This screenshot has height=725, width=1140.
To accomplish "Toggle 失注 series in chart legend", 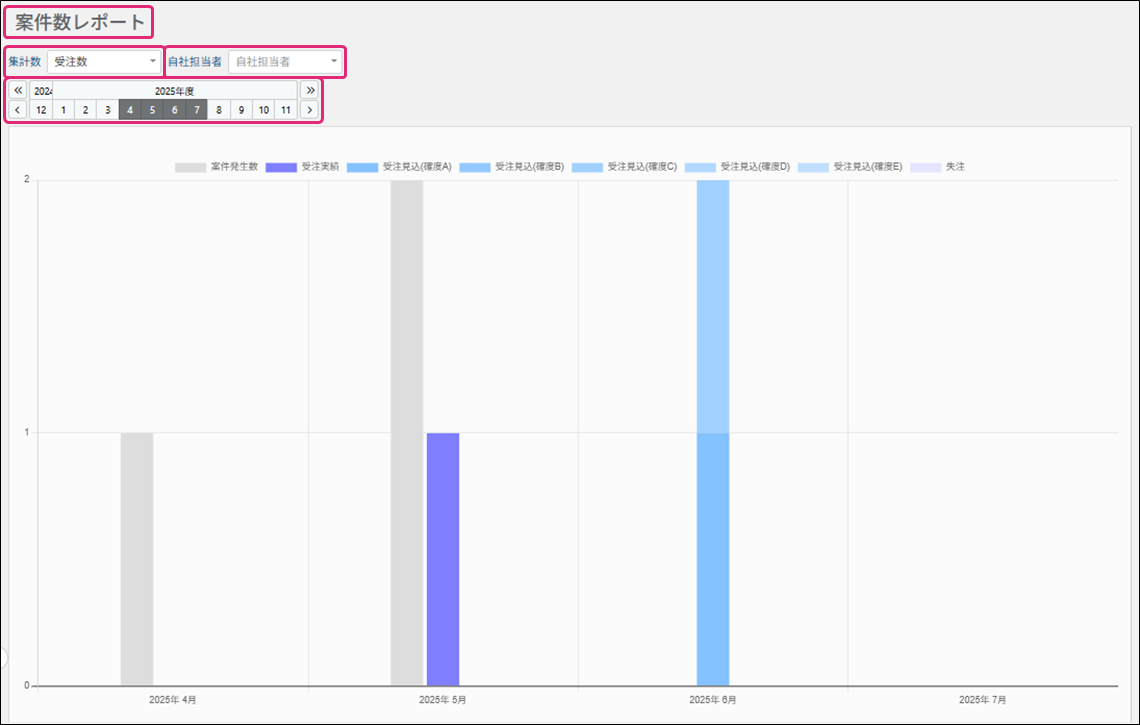I will pos(938,167).
